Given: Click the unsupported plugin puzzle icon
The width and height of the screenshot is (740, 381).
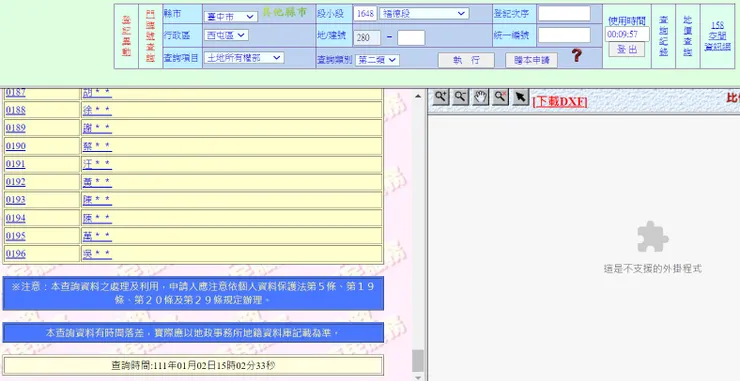Looking at the screenshot, I should [x=653, y=237].
